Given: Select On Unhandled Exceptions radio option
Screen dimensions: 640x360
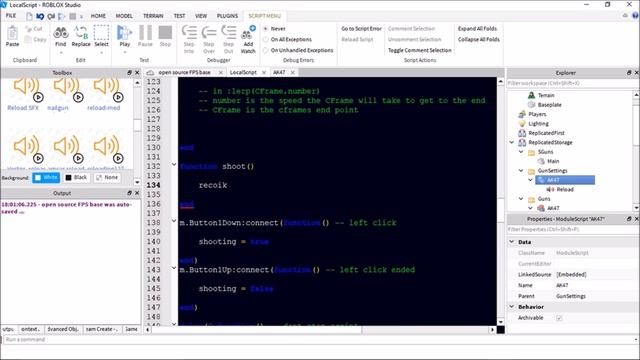Looking at the screenshot, I should click(266, 50).
